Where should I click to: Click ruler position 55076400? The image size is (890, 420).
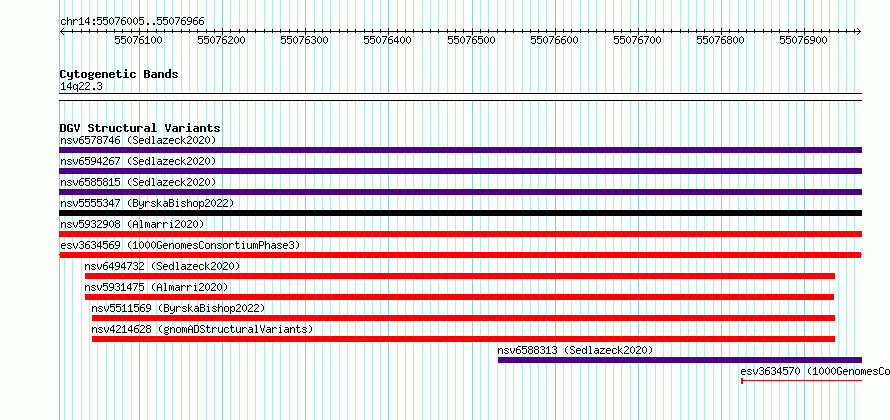click(x=388, y=40)
